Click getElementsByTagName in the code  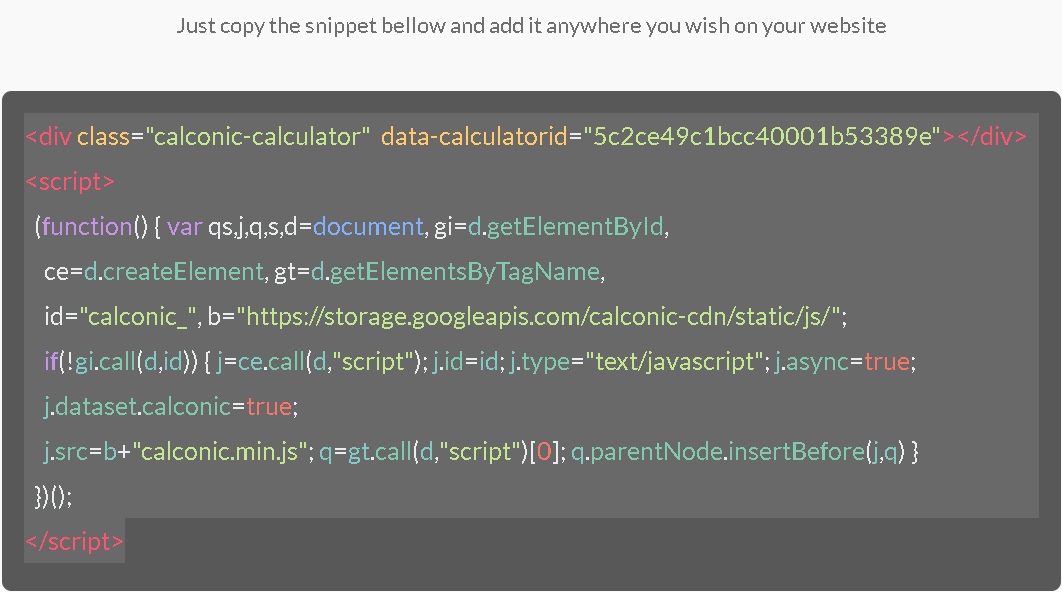(x=465, y=272)
